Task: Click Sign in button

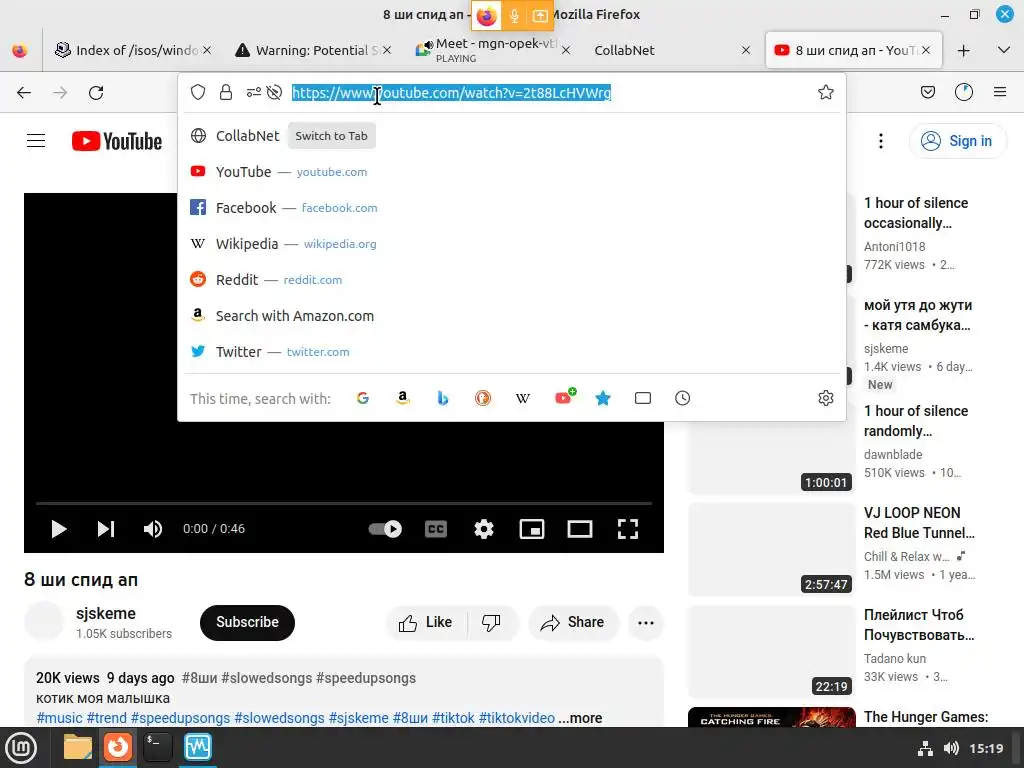Action: pos(957,141)
